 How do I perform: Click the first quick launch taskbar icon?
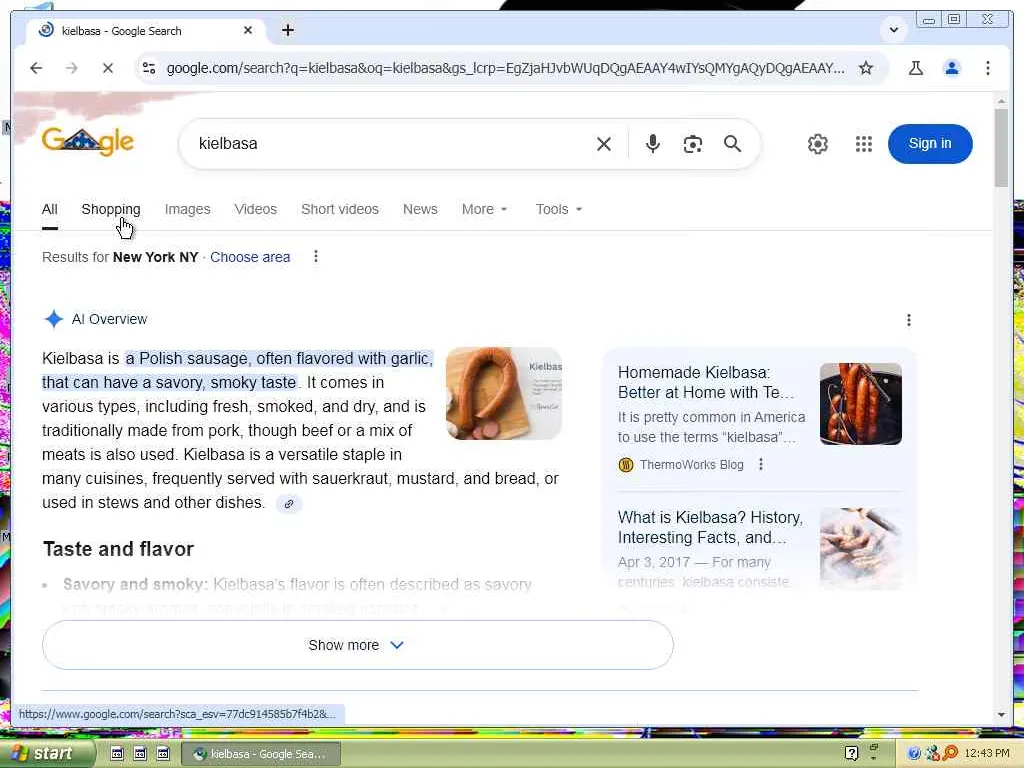[x=117, y=754]
